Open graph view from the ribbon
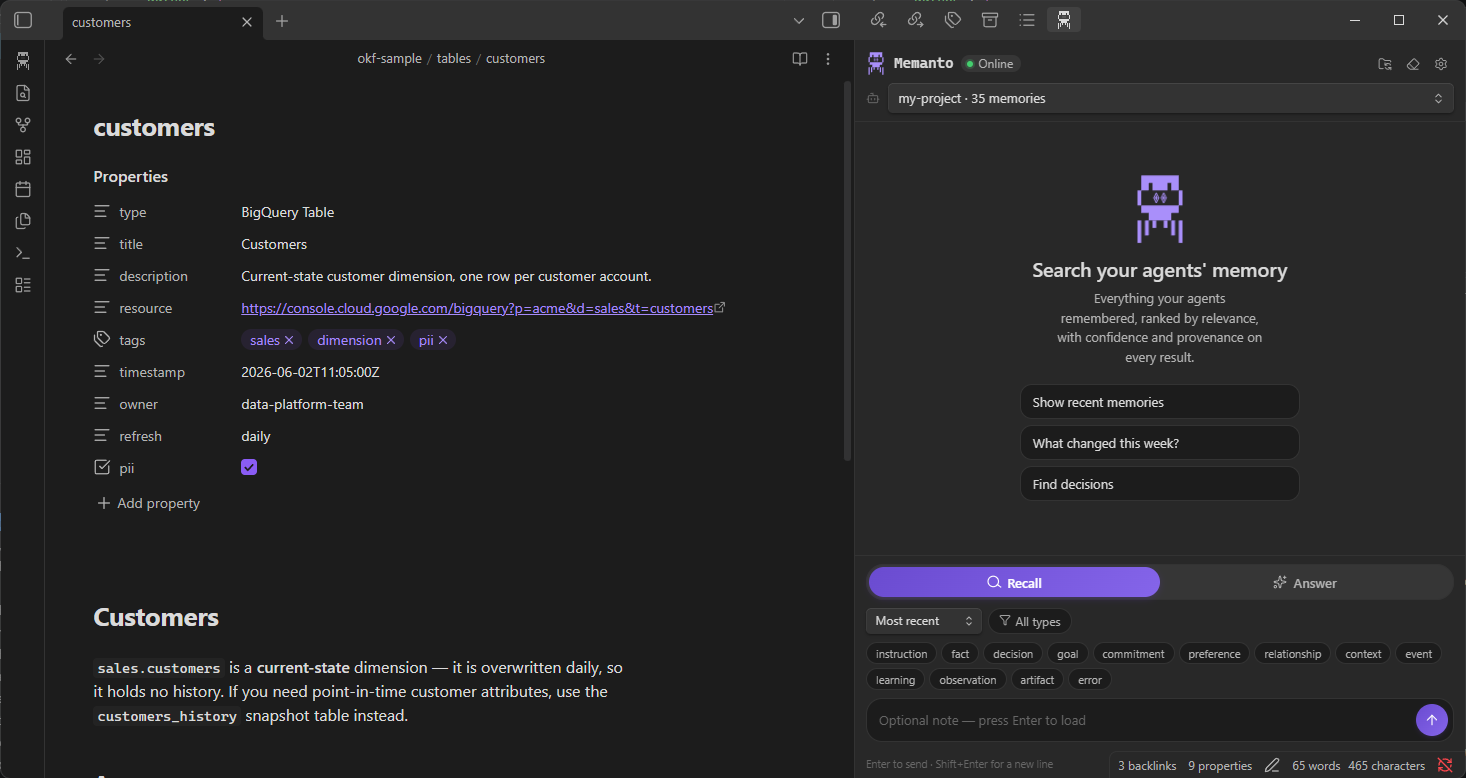The width and height of the screenshot is (1466, 778). [23, 125]
